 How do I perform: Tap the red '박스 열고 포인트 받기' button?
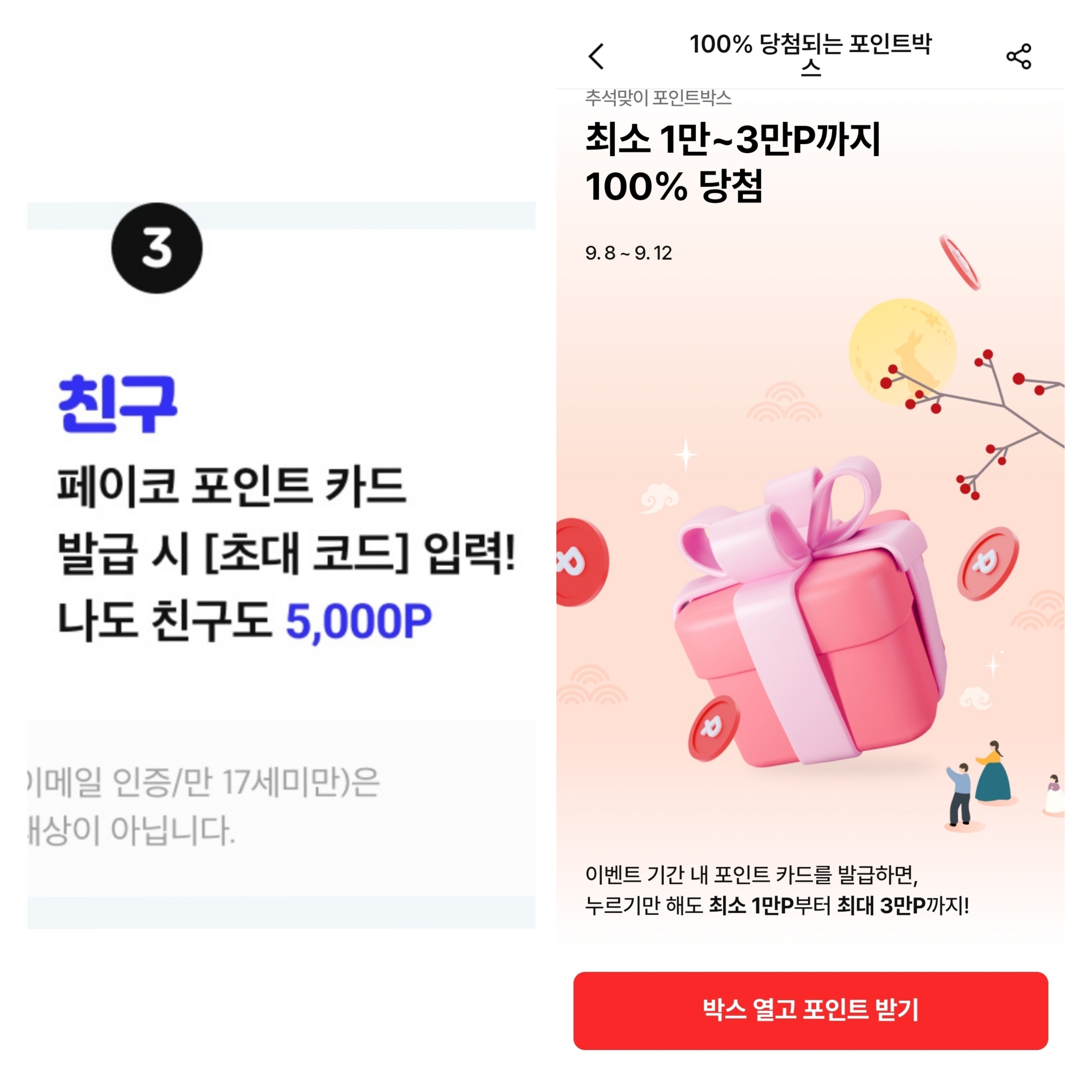pyautogui.click(x=810, y=1011)
